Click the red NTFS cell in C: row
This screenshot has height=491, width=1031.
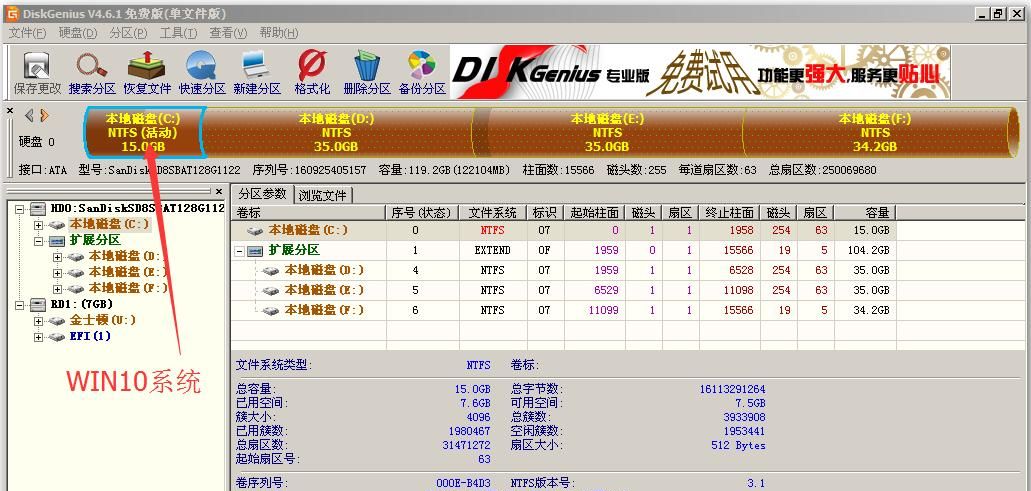[492, 231]
